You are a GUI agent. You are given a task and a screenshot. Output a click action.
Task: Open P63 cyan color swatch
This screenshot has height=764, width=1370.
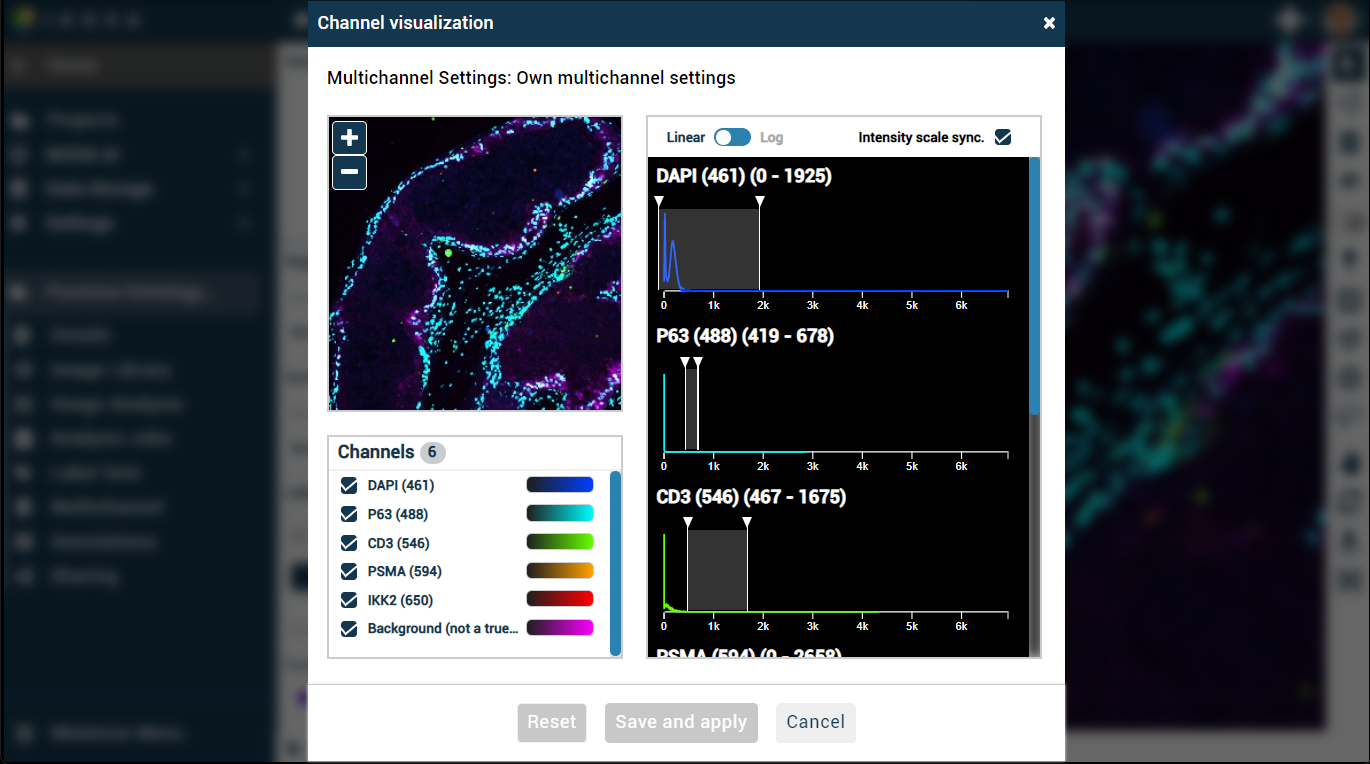pyautogui.click(x=560, y=513)
